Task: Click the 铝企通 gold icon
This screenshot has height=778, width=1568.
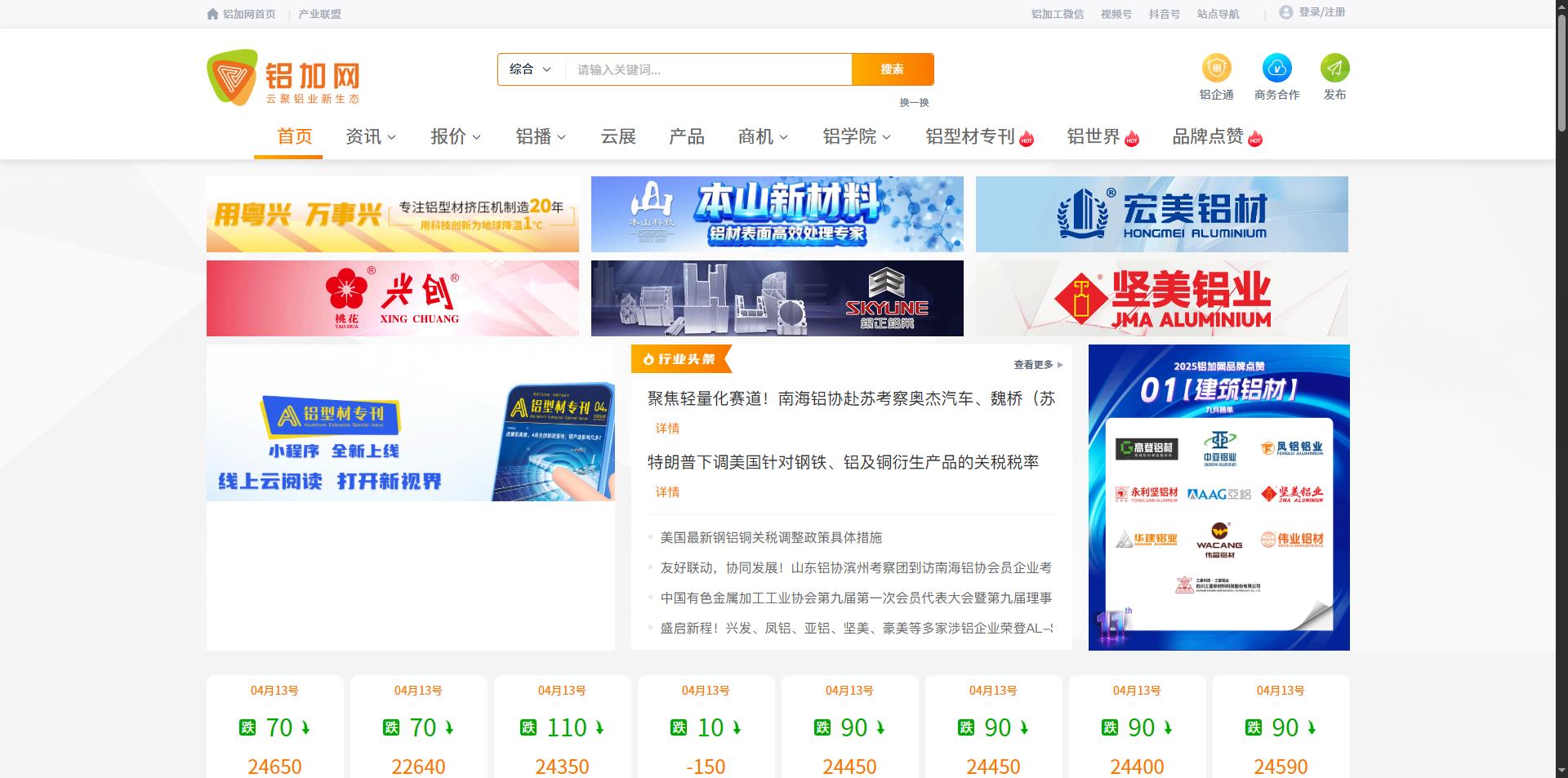Action: 1216,68
